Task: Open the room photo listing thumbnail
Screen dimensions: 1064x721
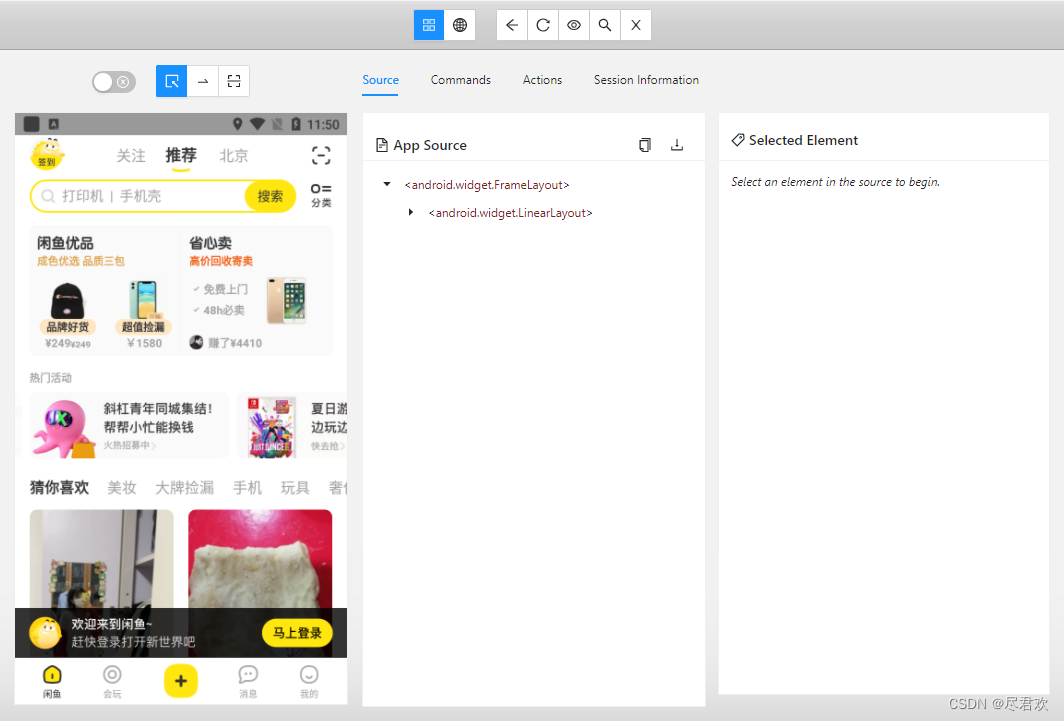Action: click(x=102, y=559)
